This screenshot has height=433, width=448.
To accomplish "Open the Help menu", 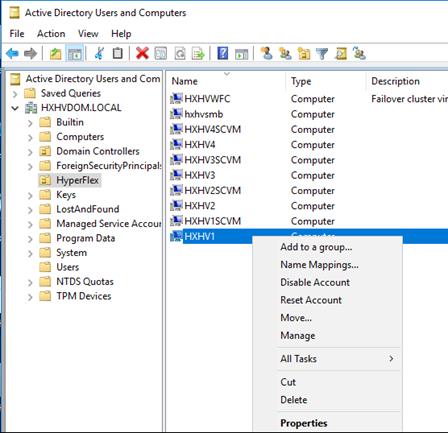I will point(121,34).
